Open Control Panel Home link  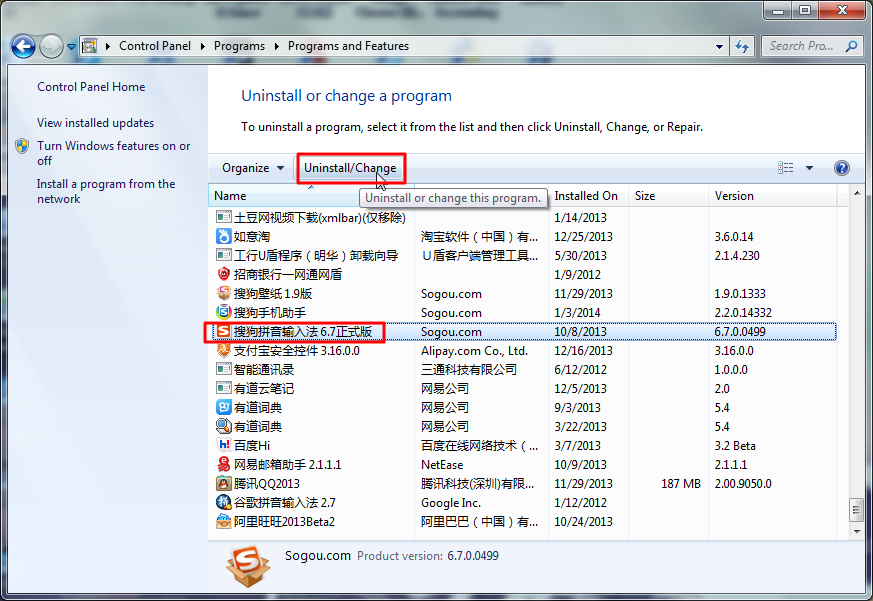(x=91, y=87)
